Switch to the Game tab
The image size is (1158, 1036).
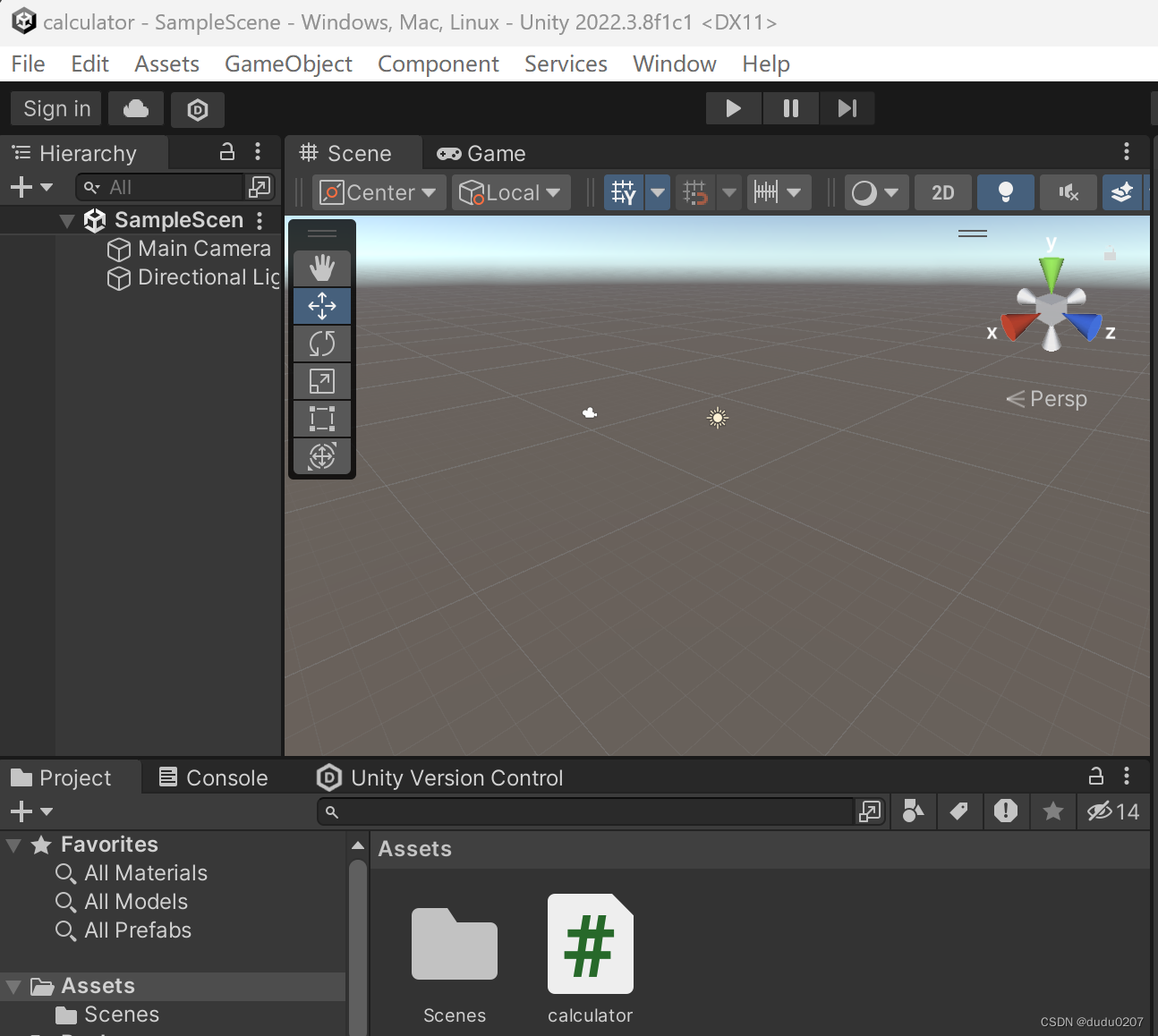click(481, 153)
